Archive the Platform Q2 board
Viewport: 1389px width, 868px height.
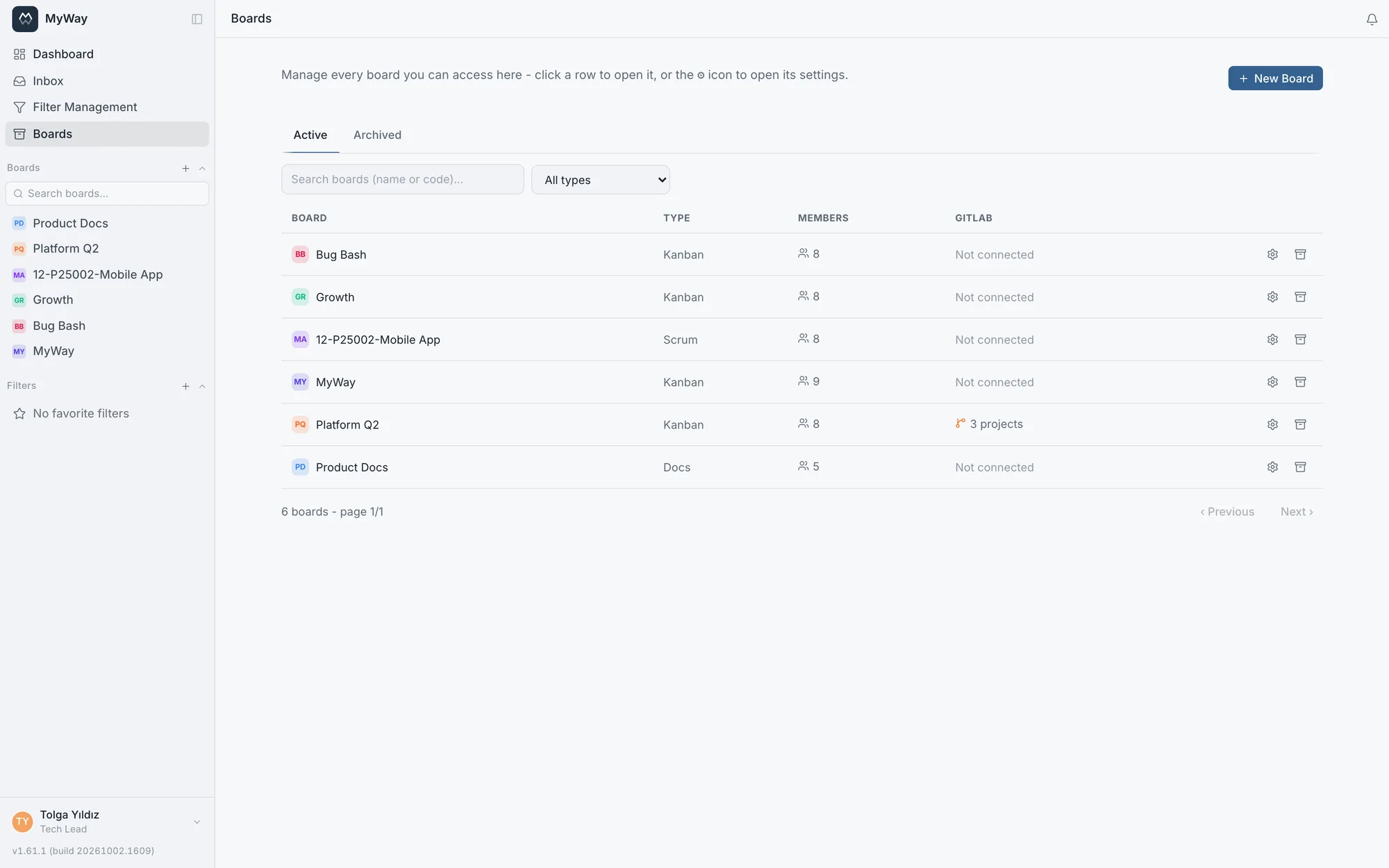[1300, 424]
